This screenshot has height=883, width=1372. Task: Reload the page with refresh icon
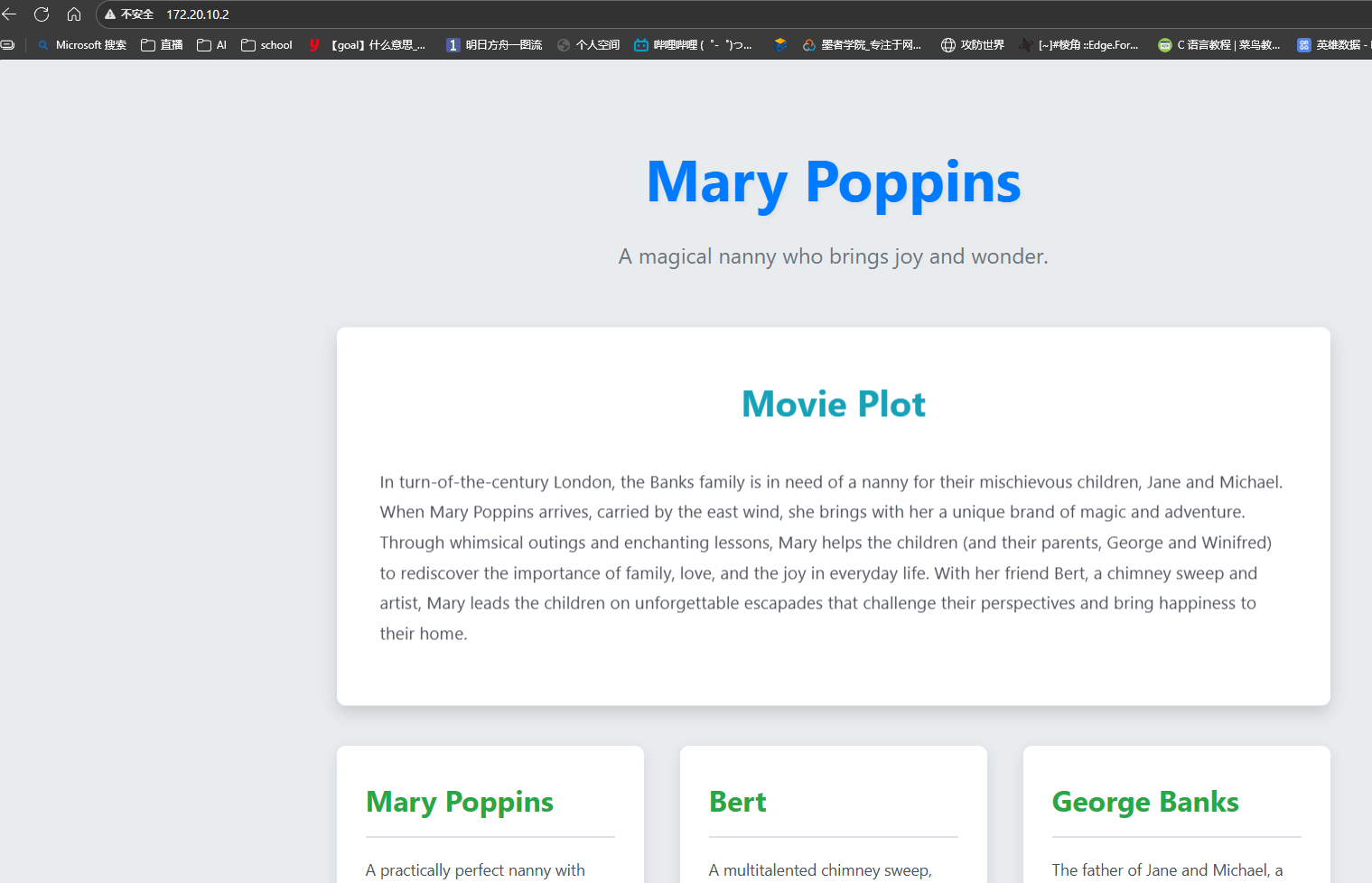pyautogui.click(x=42, y=14)
